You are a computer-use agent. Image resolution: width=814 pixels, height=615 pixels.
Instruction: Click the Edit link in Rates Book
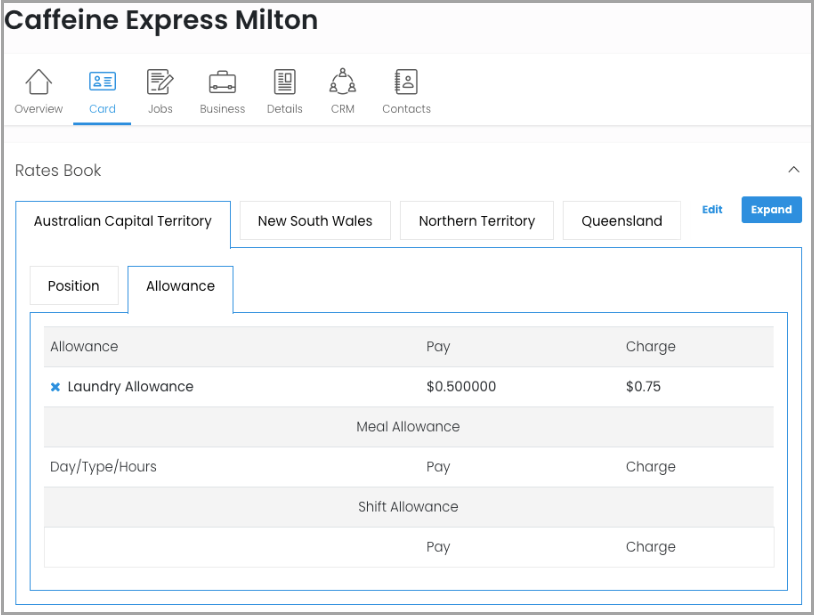tap(712, 210)
